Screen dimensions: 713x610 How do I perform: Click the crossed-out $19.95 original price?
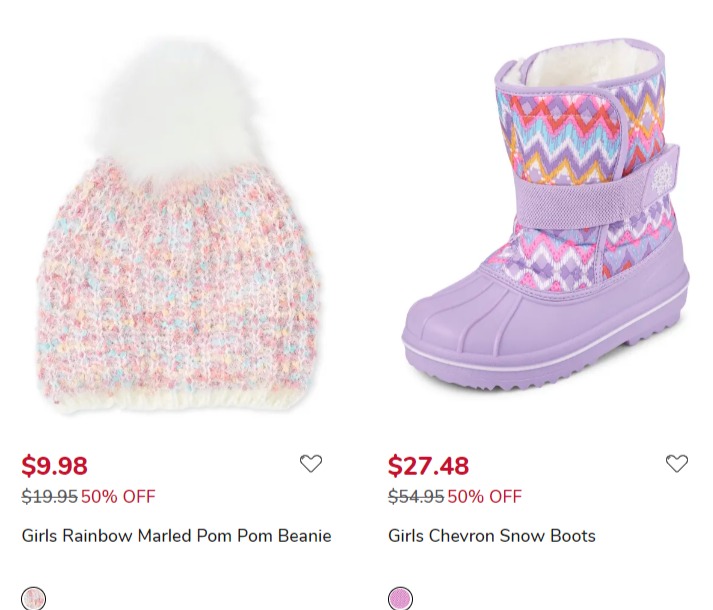[50, 496]
